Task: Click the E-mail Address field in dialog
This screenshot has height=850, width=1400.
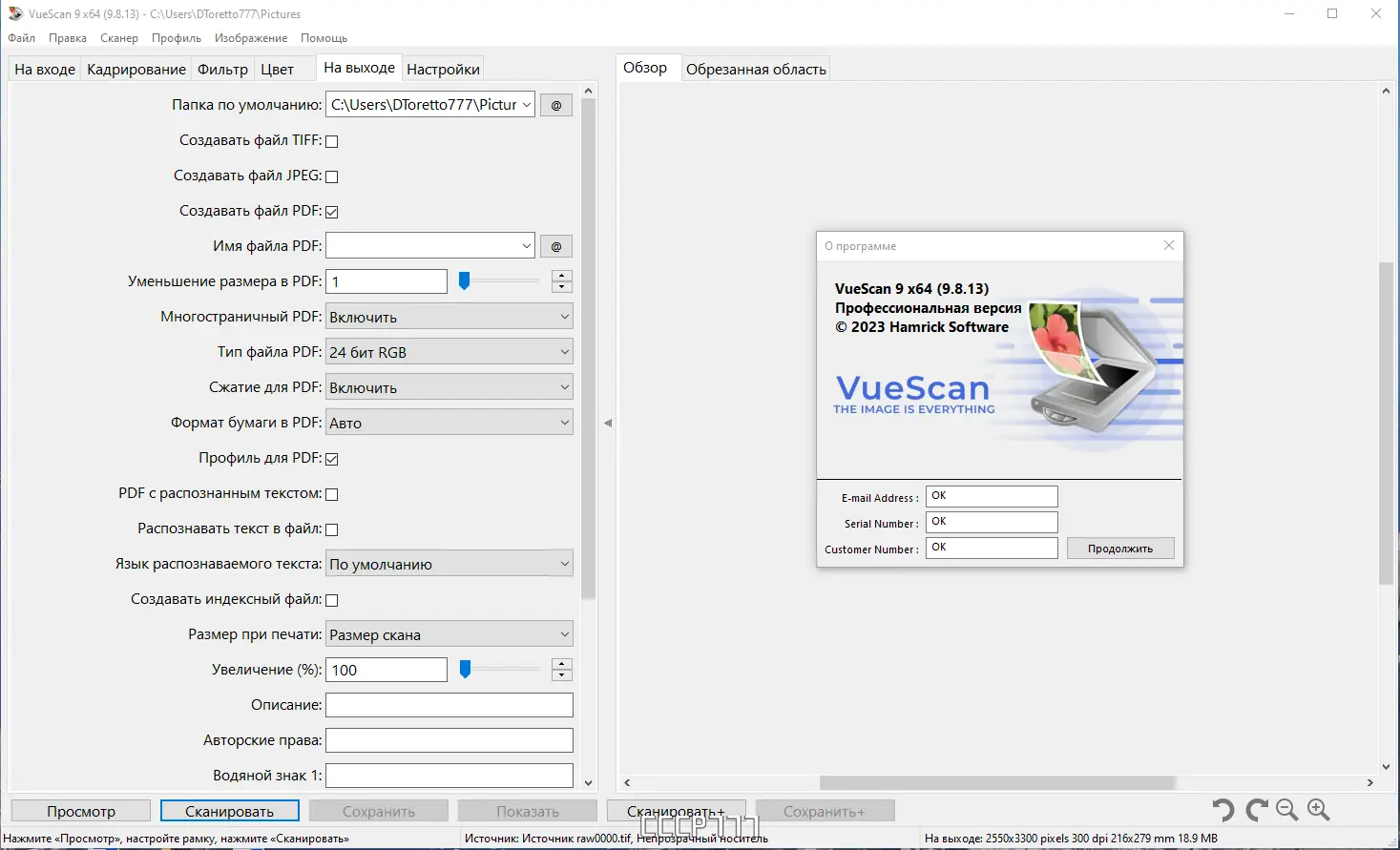Action: click(x=992, y=496)
